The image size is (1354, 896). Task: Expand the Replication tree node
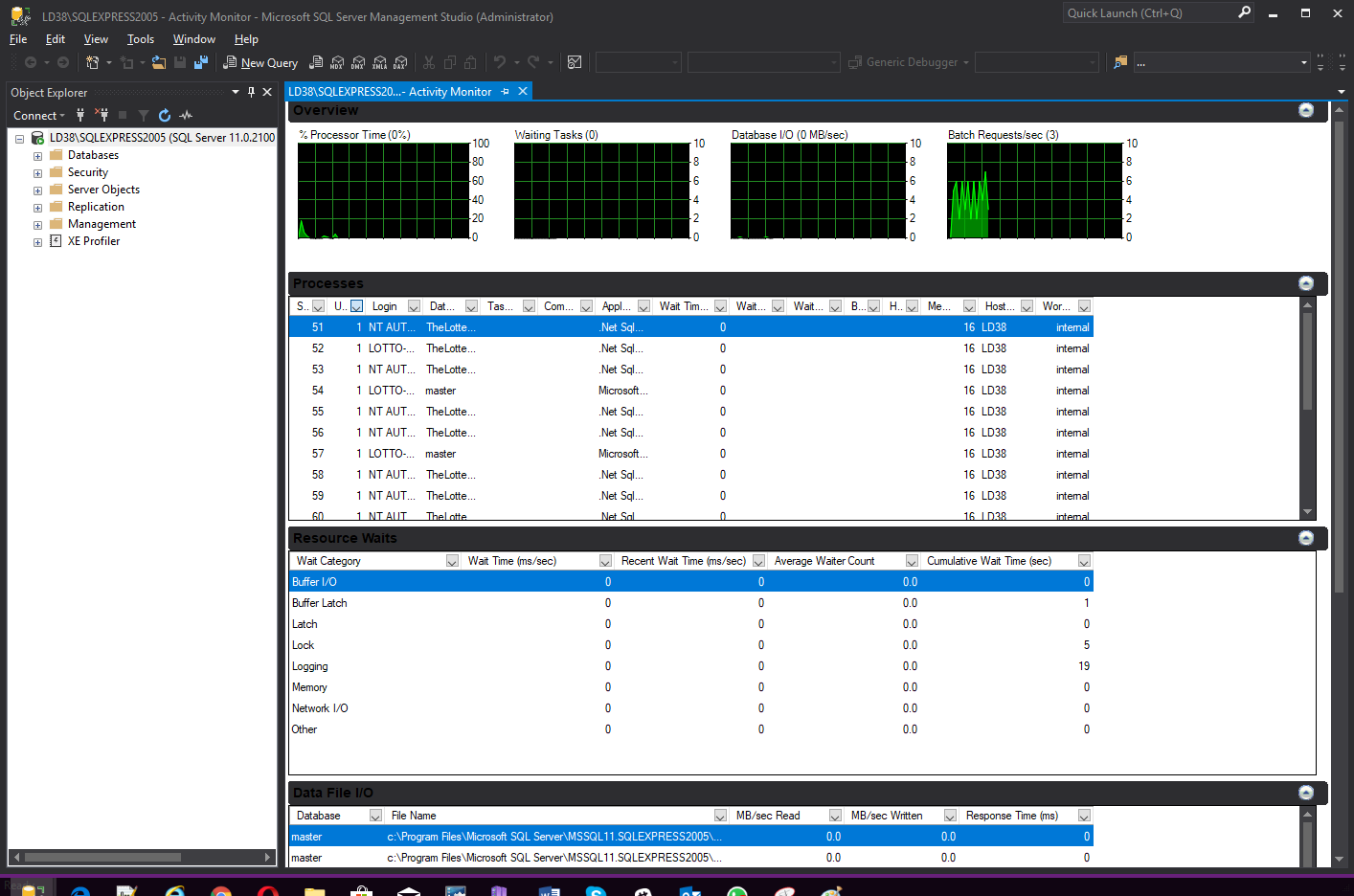click(x=37, y=208)
